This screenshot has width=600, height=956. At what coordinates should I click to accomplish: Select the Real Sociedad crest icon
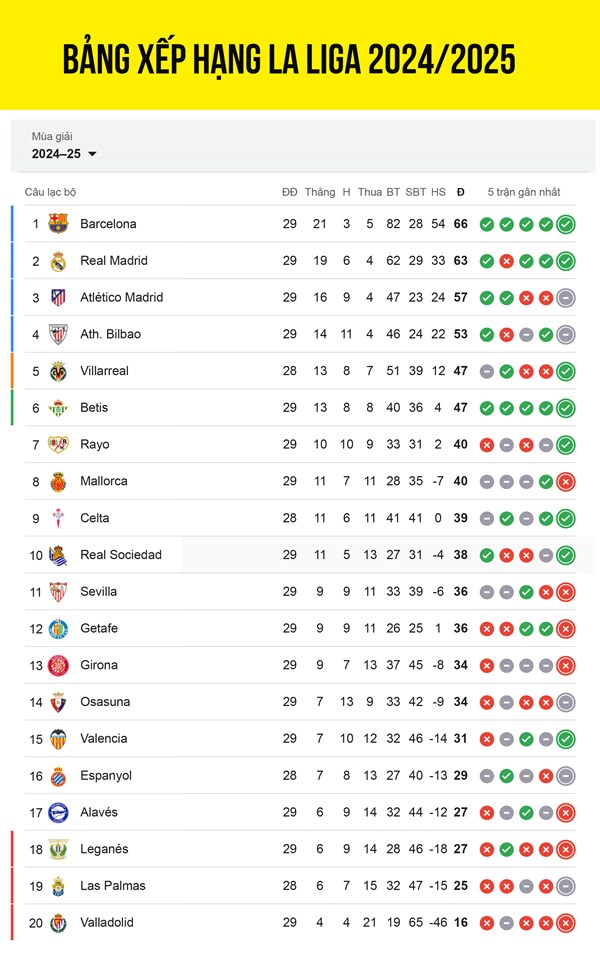point(58,555)
